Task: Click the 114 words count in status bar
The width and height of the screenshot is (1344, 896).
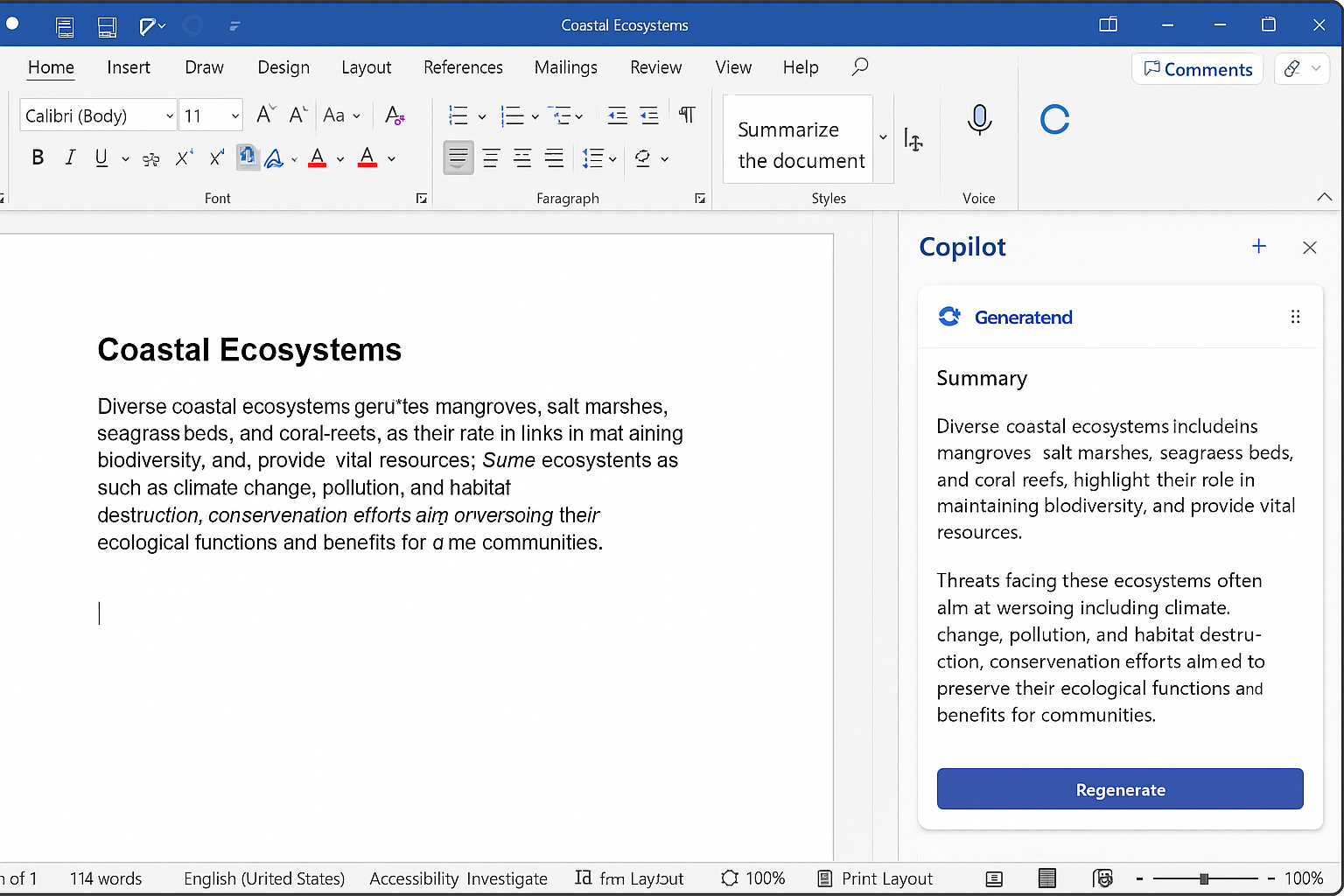Action: click(106, 878)
